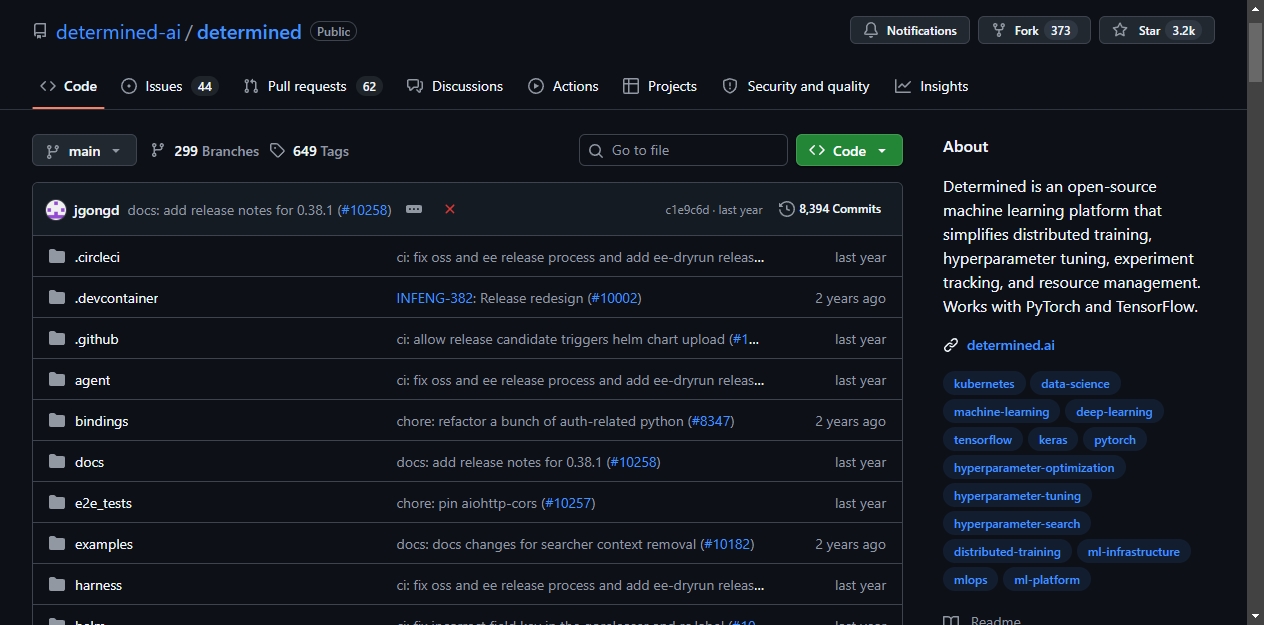The height and width of the screenshot is (625, 1264).
Task: Click the jgongd avatar image
Action: click(56, 210)
